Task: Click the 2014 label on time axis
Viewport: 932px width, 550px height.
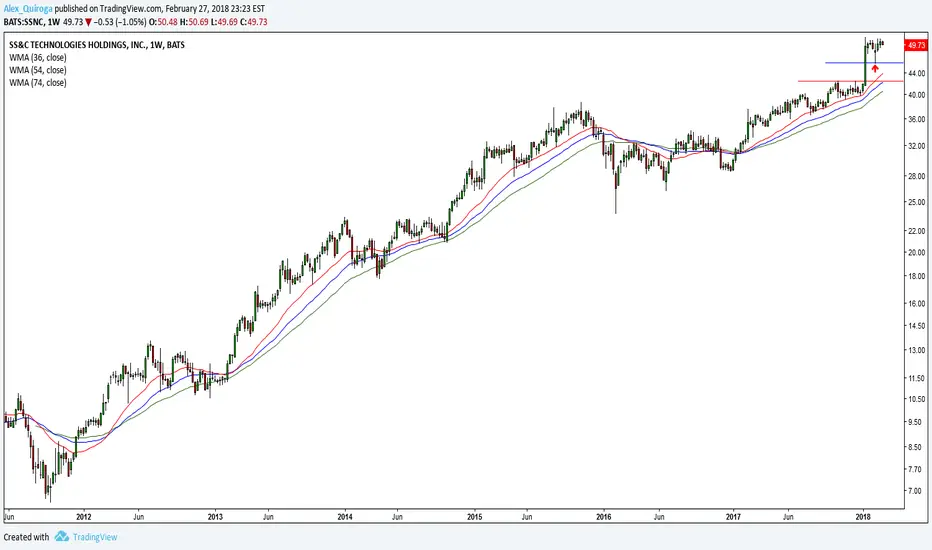Action: click(345, 517)
